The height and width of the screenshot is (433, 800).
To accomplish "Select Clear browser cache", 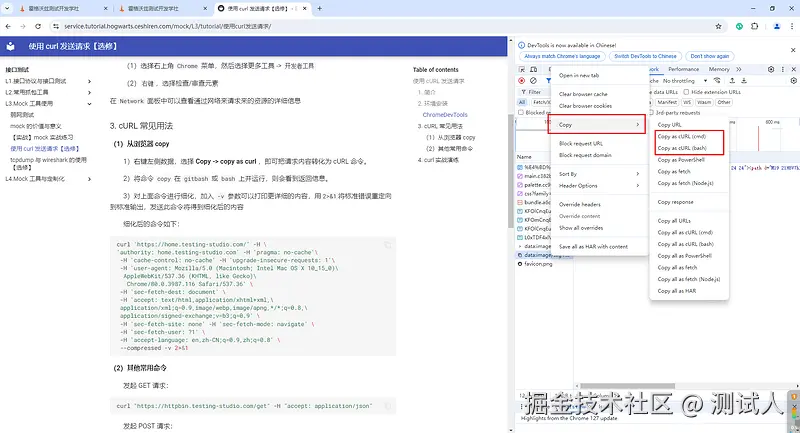I will tap(583, 94).
